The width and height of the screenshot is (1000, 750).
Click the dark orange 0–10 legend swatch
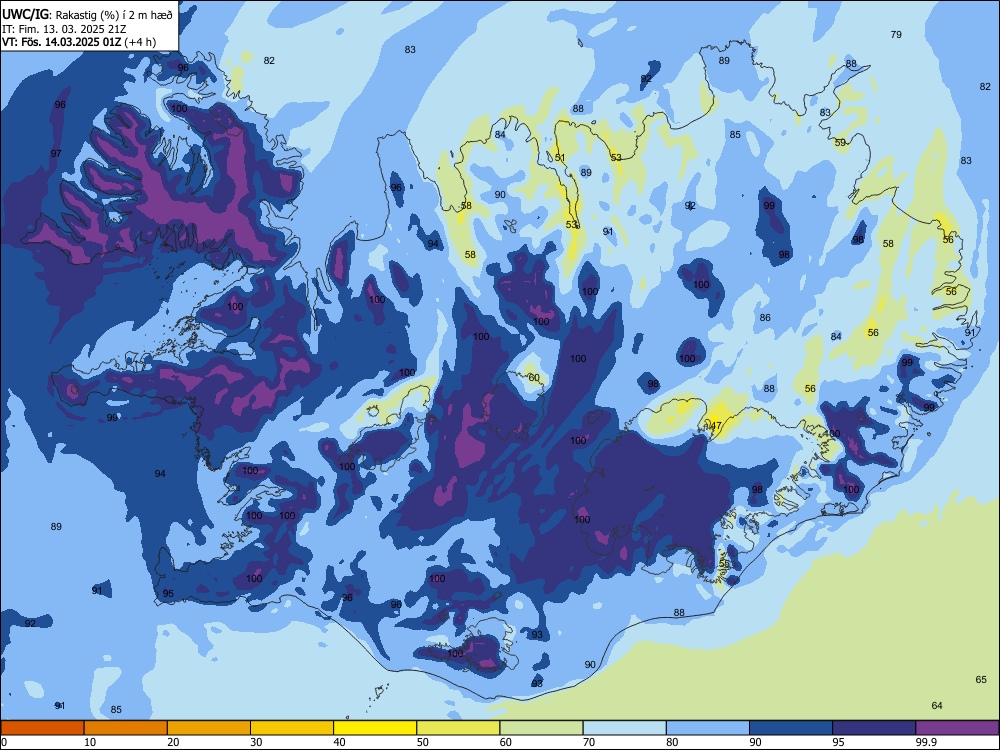pyautogui.click(x=42, y=728)
